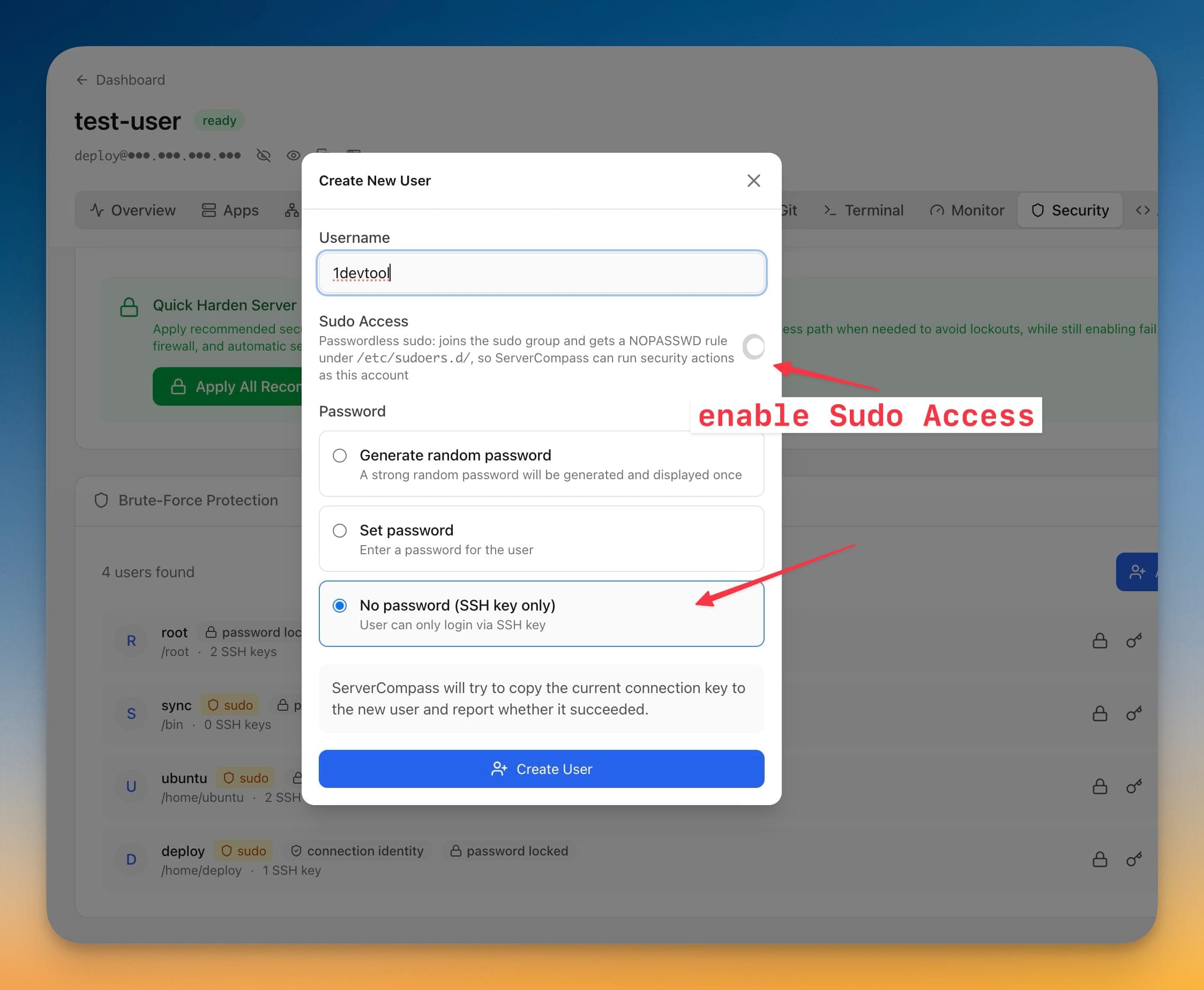Select Generate random password option
The width and height of the screenshot is (1204, 990).
coord(542,464)
